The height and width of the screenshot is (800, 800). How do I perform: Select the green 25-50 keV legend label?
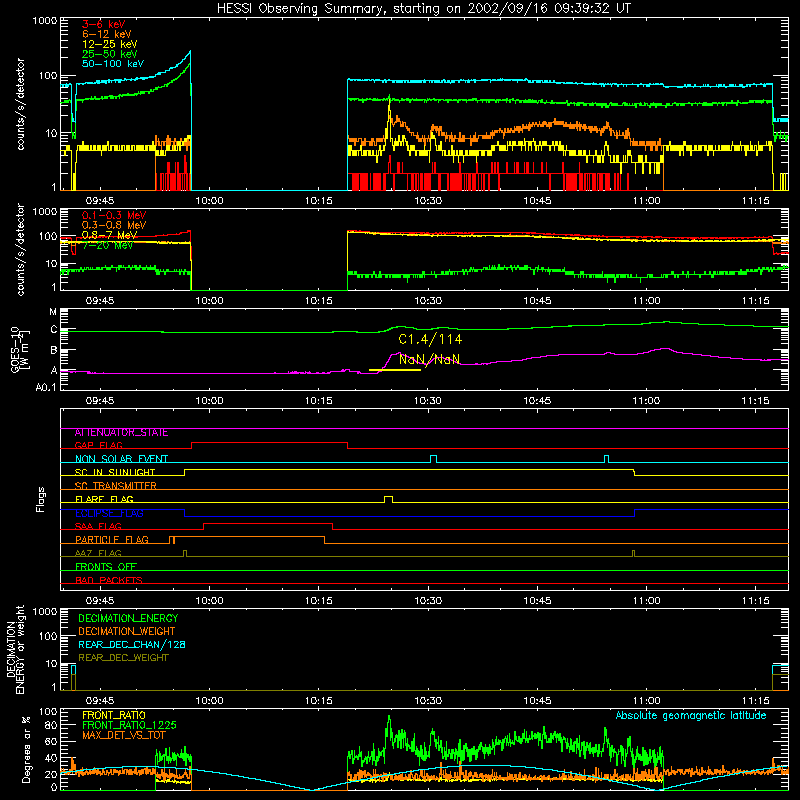point(110,54)
